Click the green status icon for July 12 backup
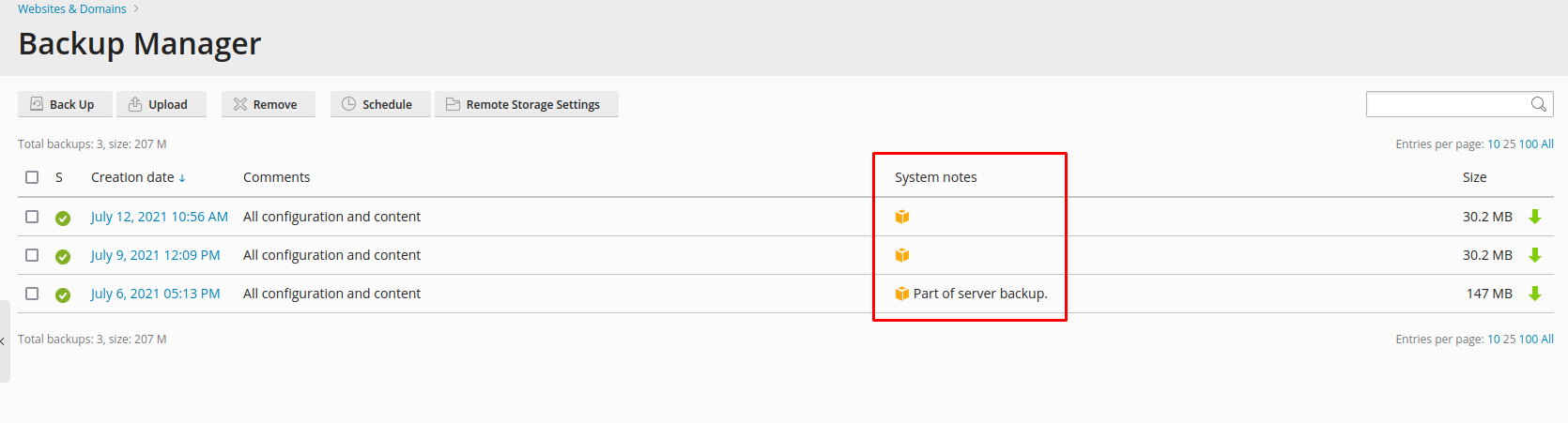 pyautogui.click(x=63, y=218)
